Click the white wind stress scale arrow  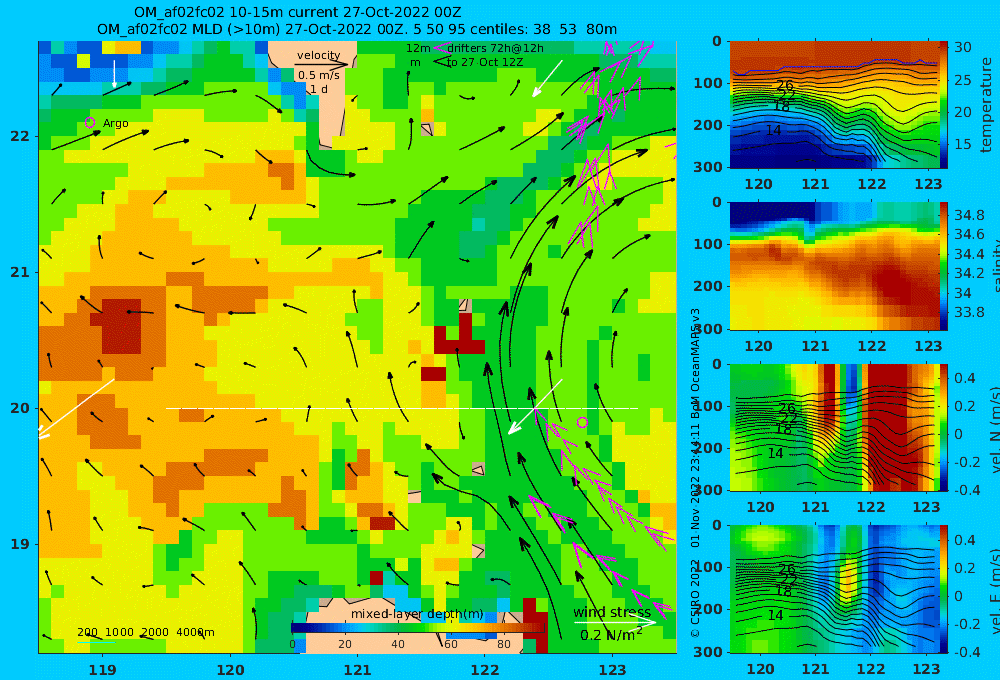click(615, 622)
